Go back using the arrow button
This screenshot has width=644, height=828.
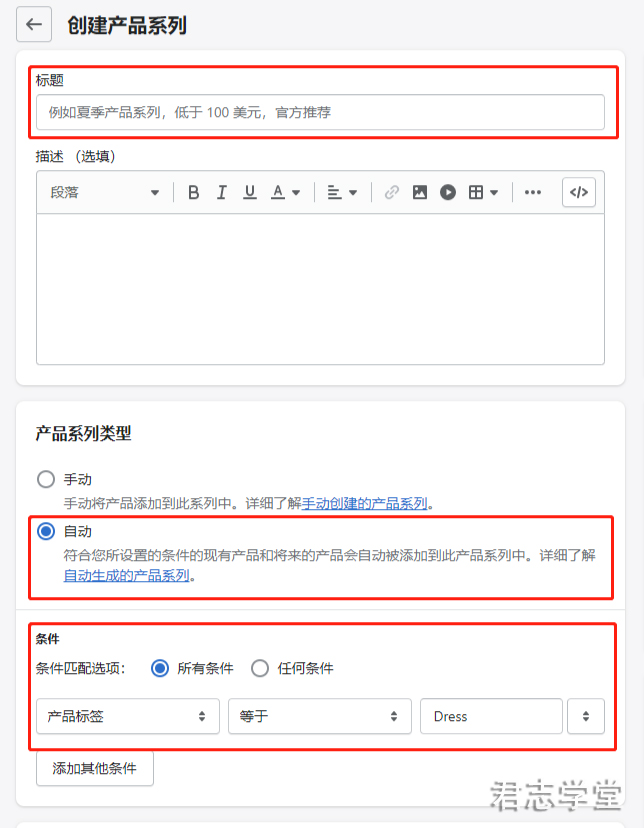[34, 24]
